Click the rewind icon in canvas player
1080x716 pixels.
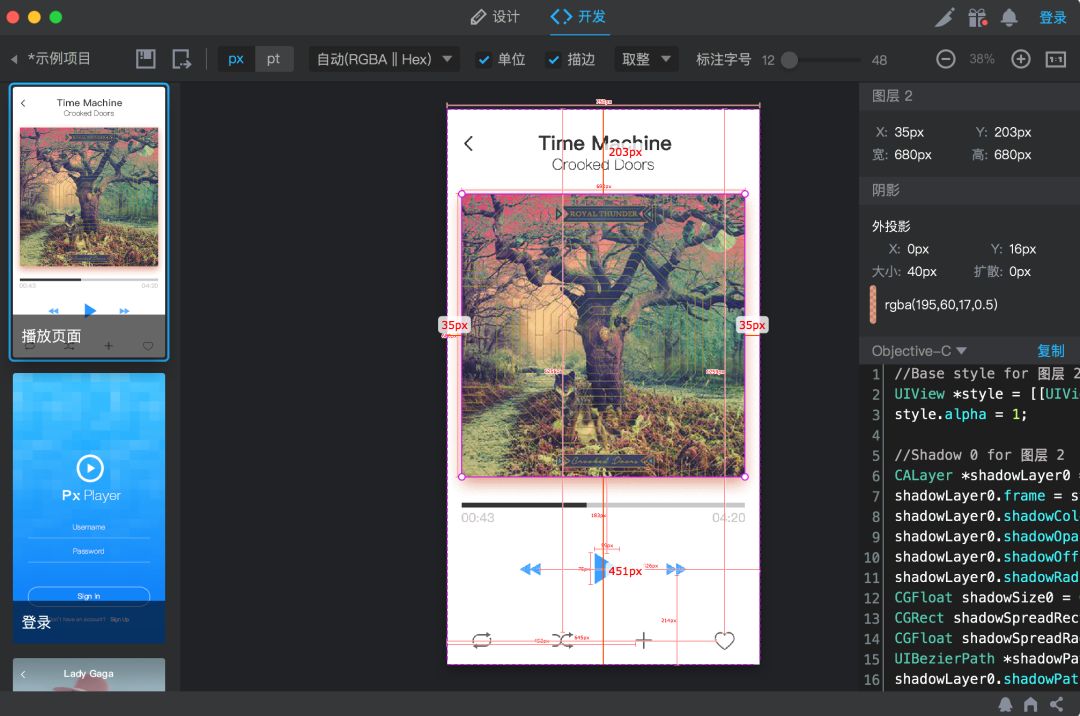pos(530,569)
